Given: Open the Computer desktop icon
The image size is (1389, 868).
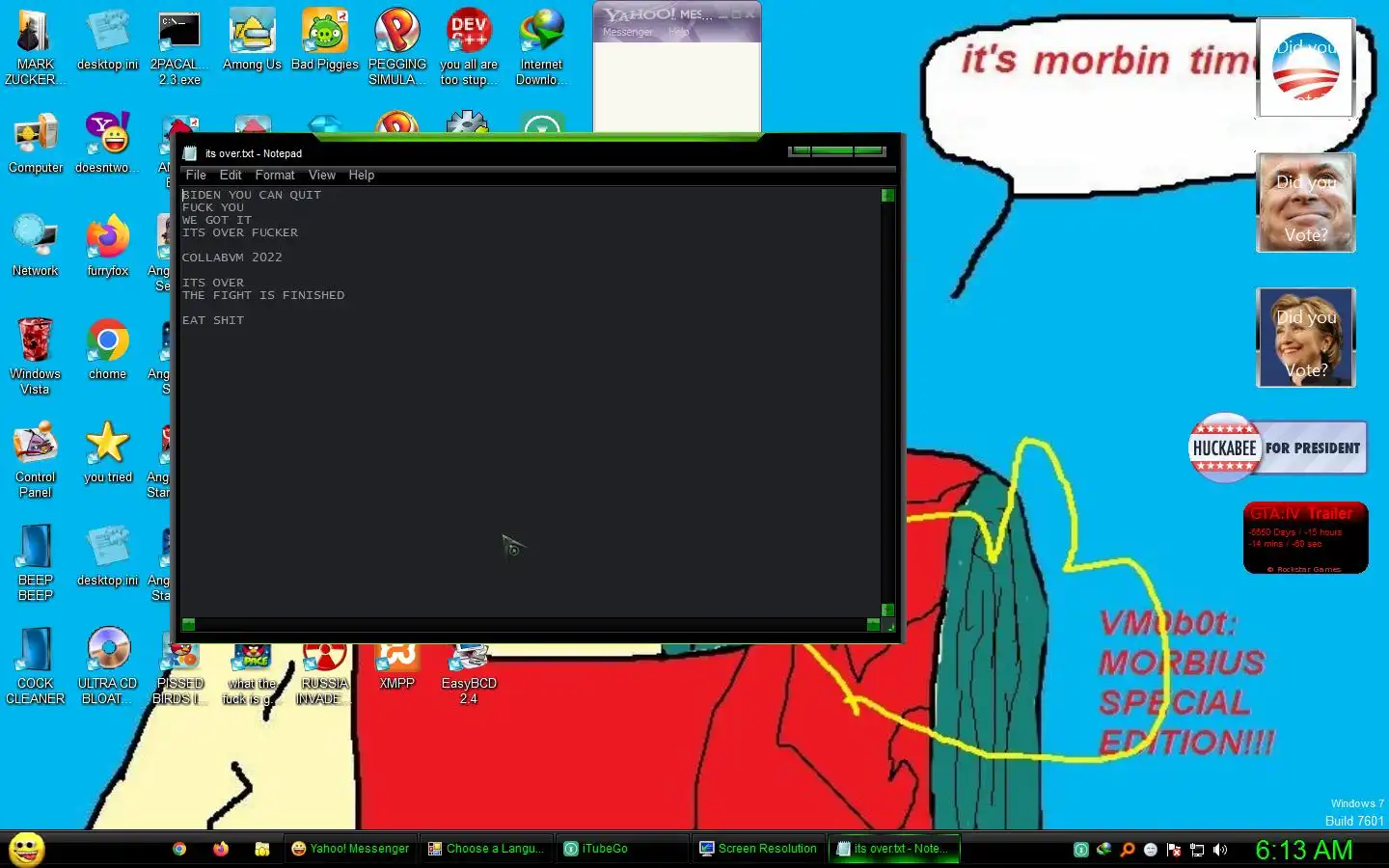Looking at the screenshot, I should (x=35, y=144).
